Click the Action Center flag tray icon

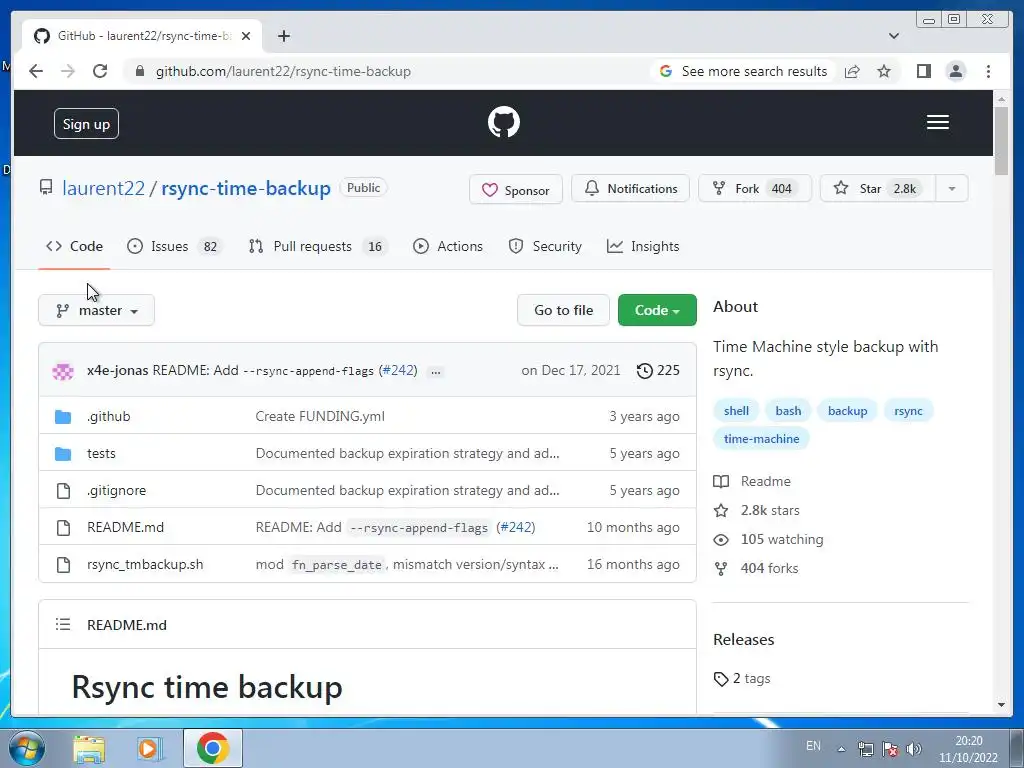coord(889,748)
